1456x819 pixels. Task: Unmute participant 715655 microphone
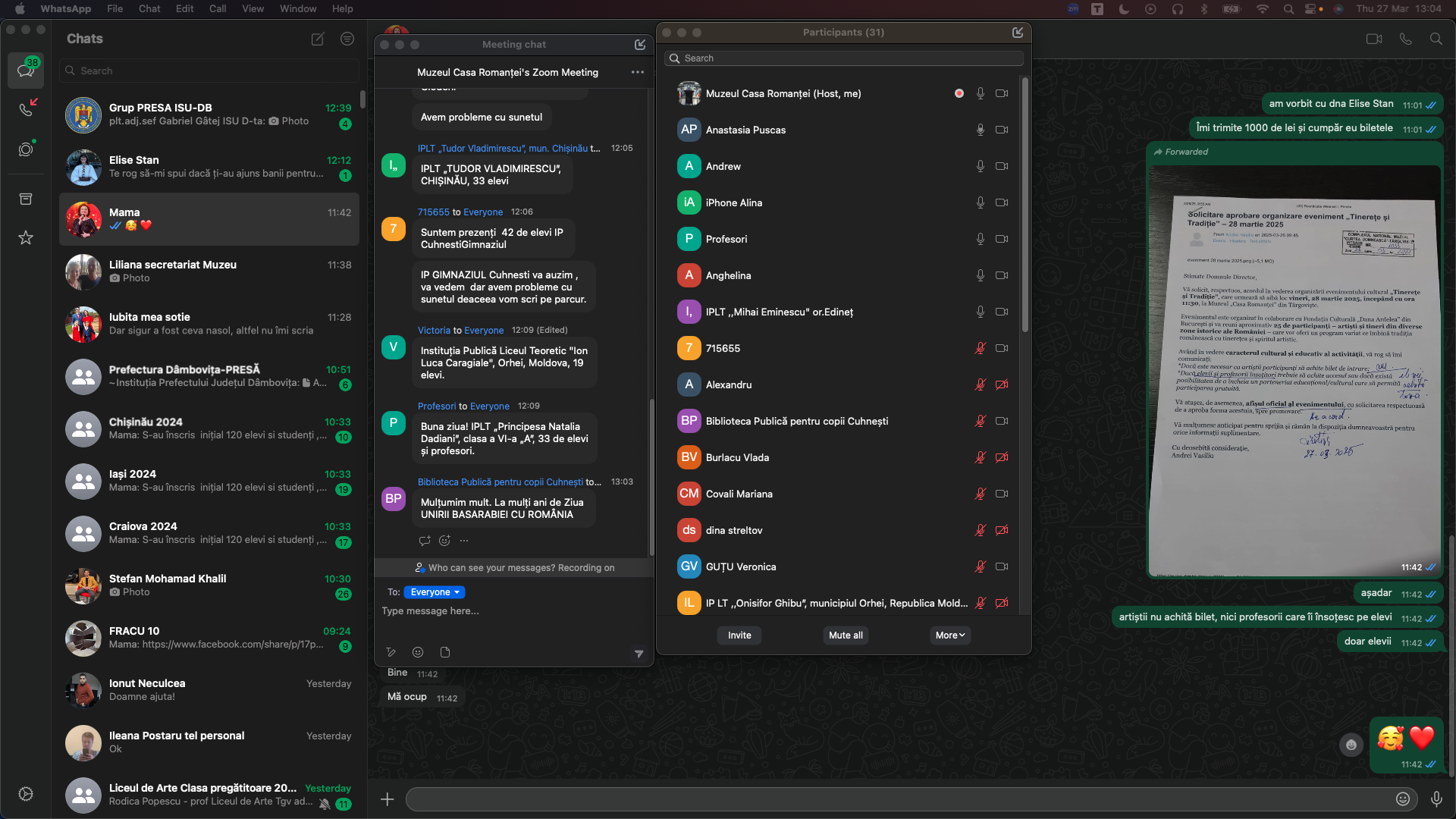point(980,348)
